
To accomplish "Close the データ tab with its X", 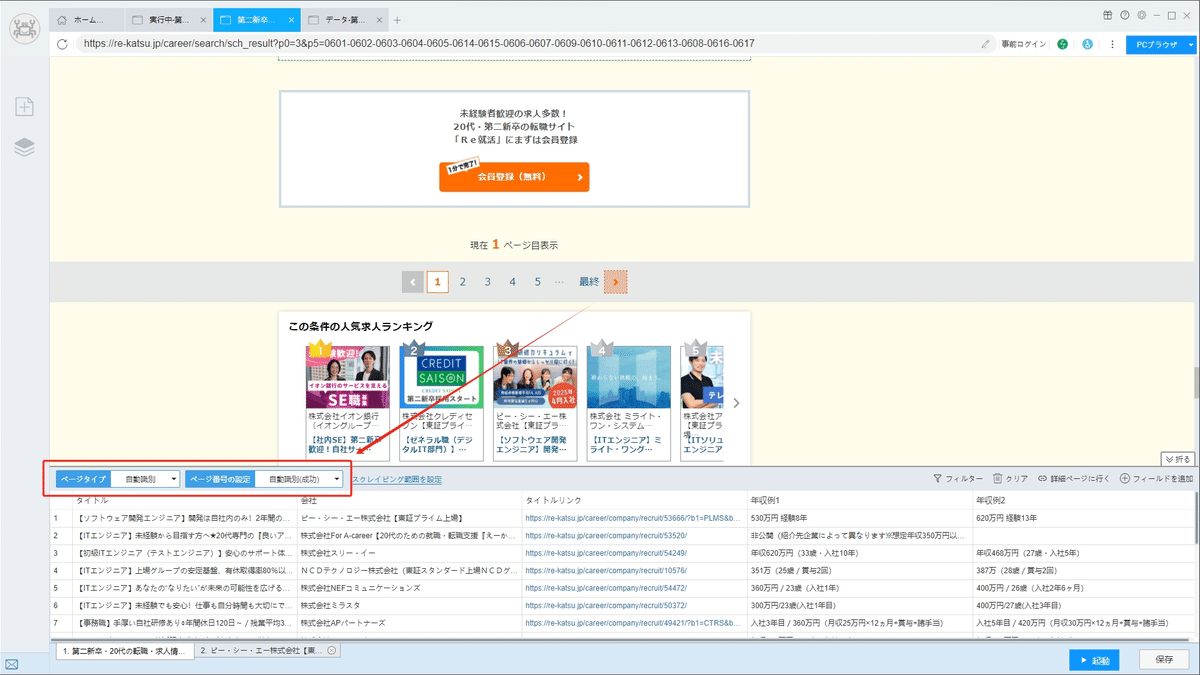I will tap(378, 20).
